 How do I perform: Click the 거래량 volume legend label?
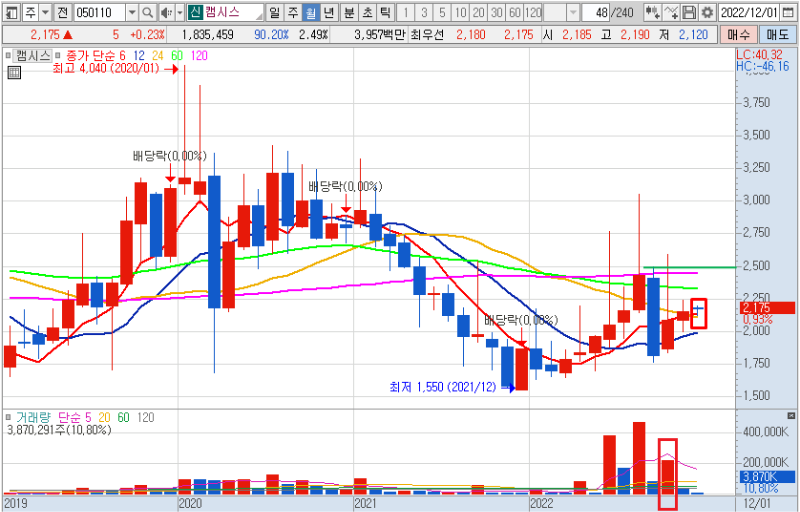pos(33,418)
